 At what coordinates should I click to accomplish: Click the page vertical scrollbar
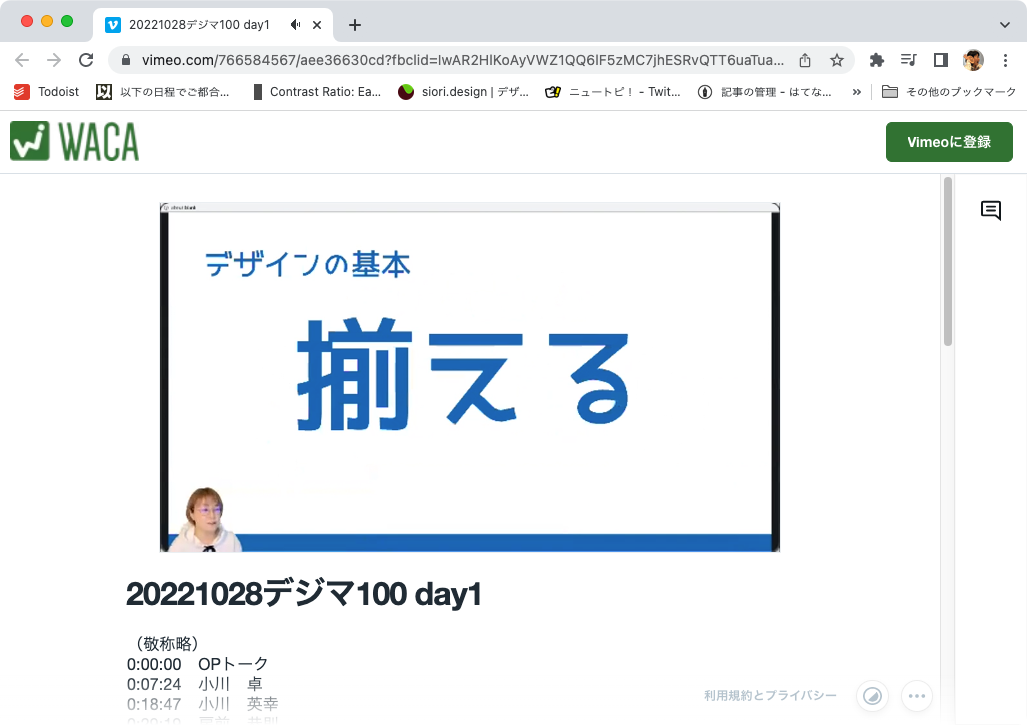[x=947, y=261]
